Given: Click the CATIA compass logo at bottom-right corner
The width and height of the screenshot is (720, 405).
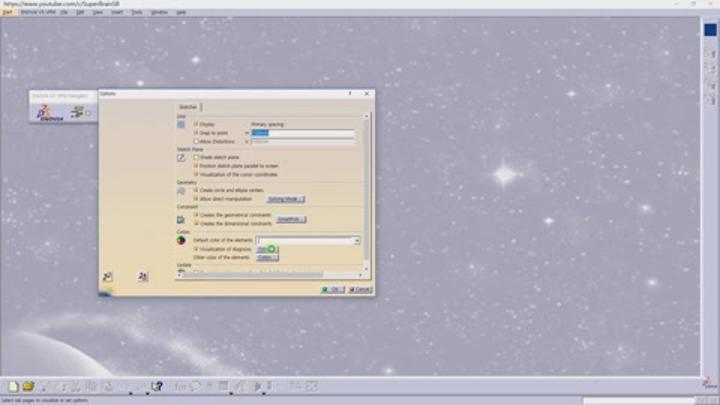Looking at the screenshot, I should click(710, 383).
